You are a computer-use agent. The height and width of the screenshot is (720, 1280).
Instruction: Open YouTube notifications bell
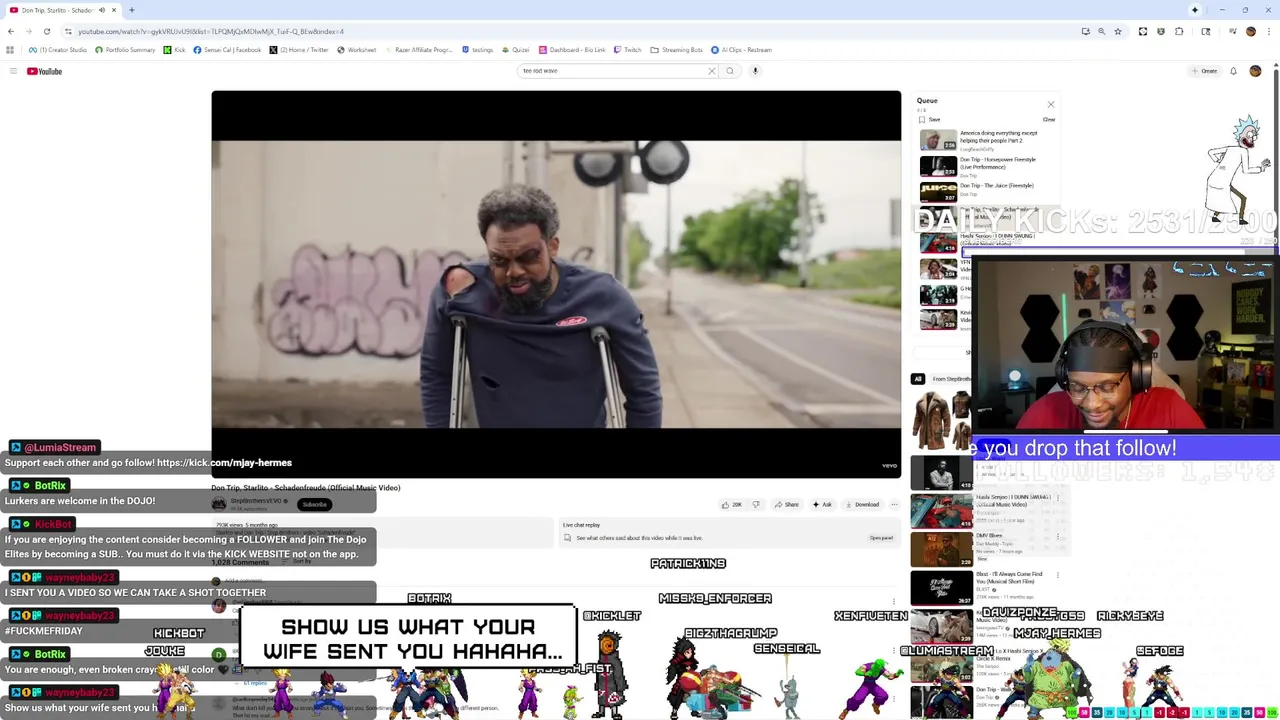click(x=1233, y=71)
